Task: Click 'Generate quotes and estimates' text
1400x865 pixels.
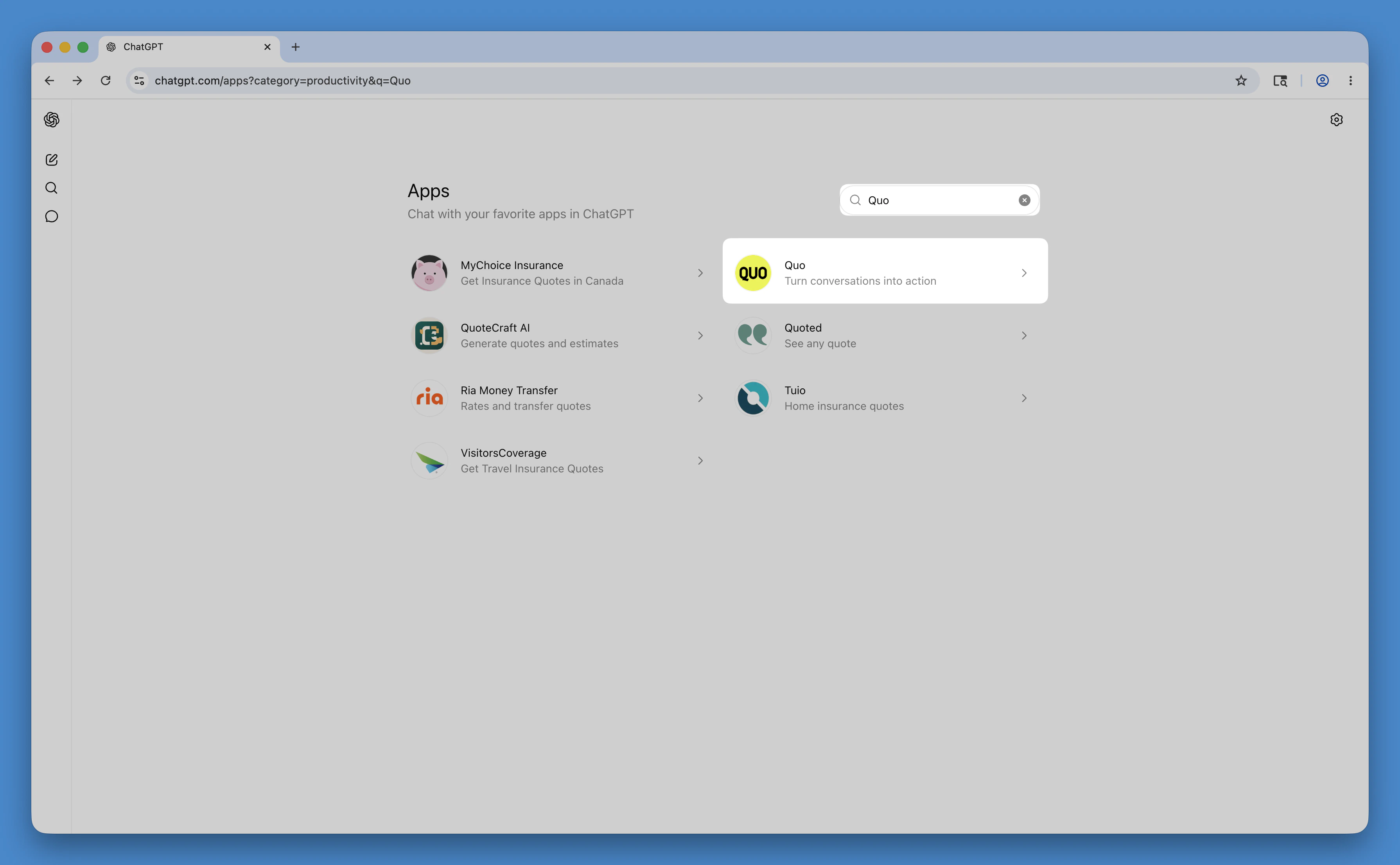Action: 539,343
